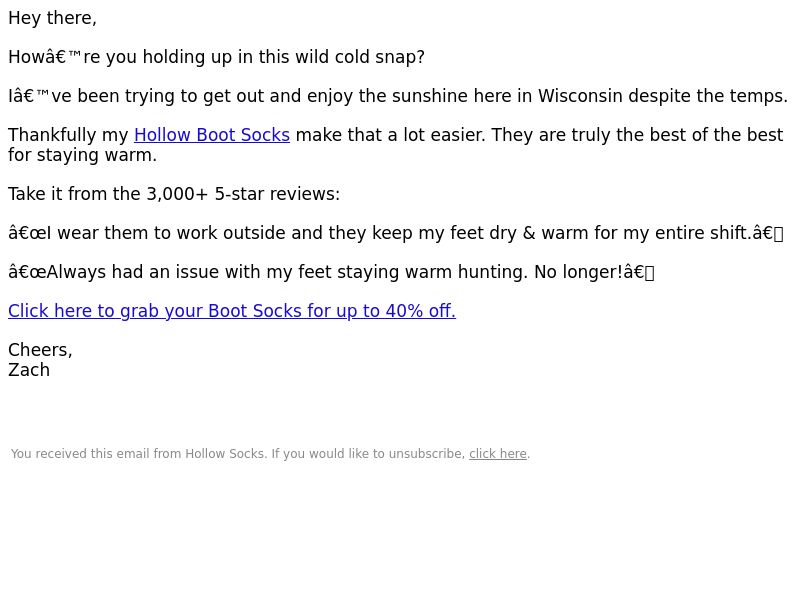Click the 'Cheers,' sign-off text
The image size is (800, 600).
(40, 350)
